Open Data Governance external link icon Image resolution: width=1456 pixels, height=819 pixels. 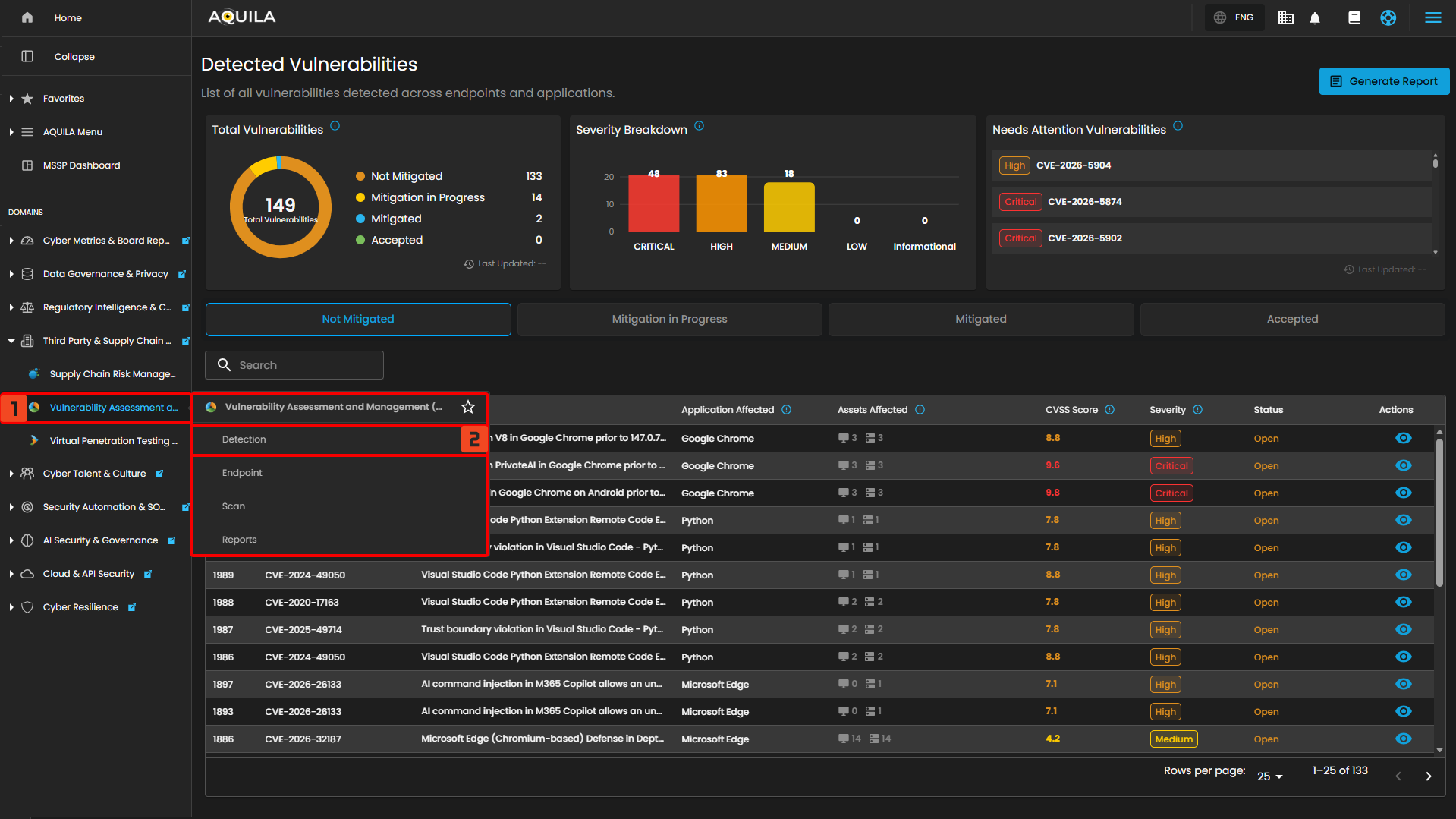181,274
